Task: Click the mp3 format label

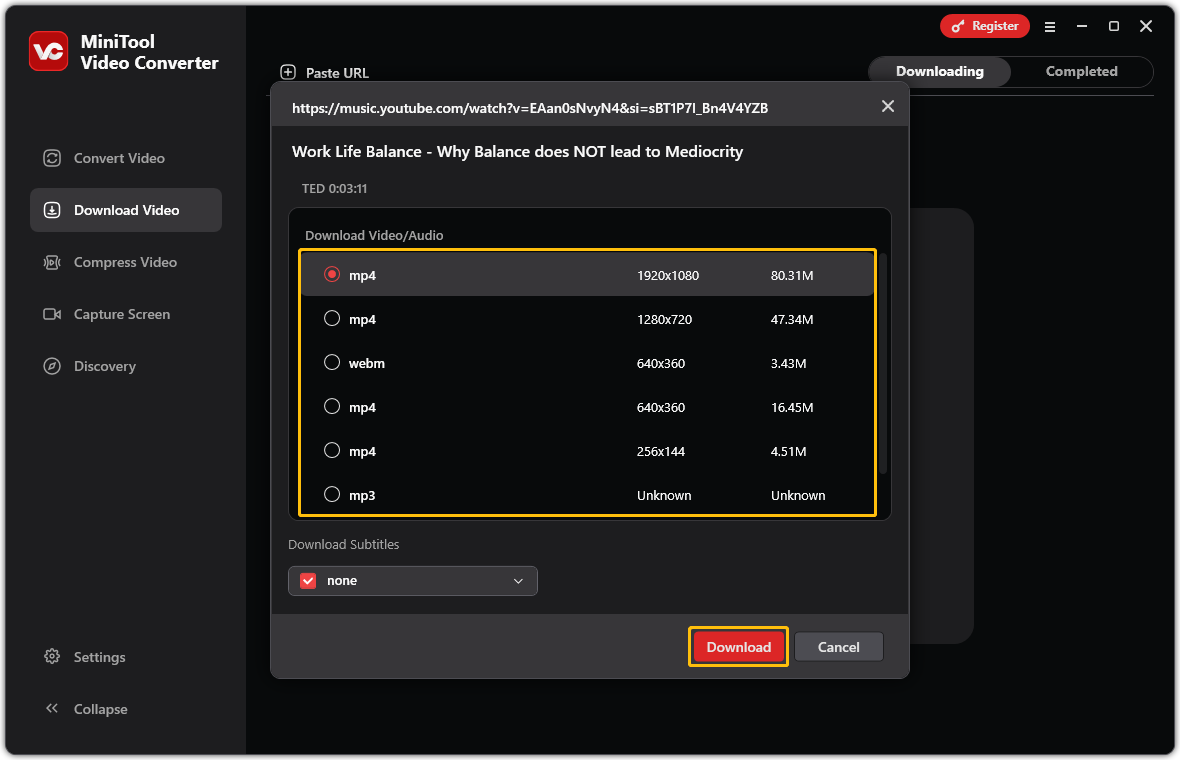Action: coord(362,496)
